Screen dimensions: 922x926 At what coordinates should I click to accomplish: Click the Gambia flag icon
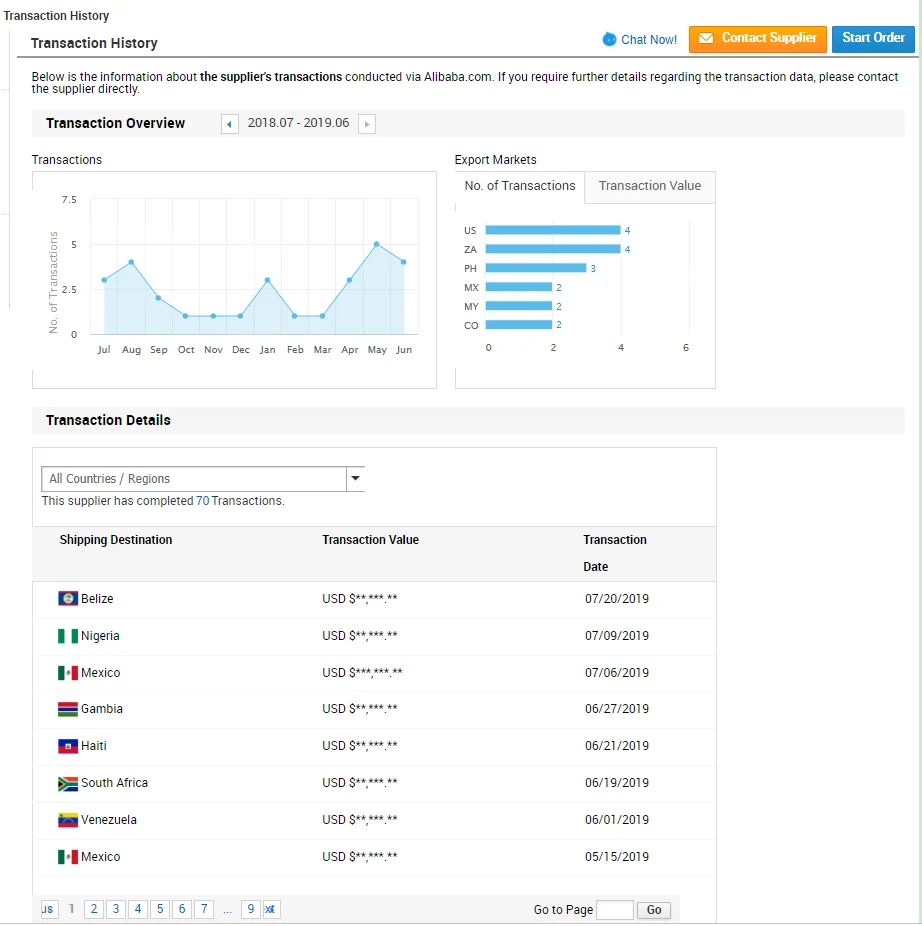[x=68, y=709]
